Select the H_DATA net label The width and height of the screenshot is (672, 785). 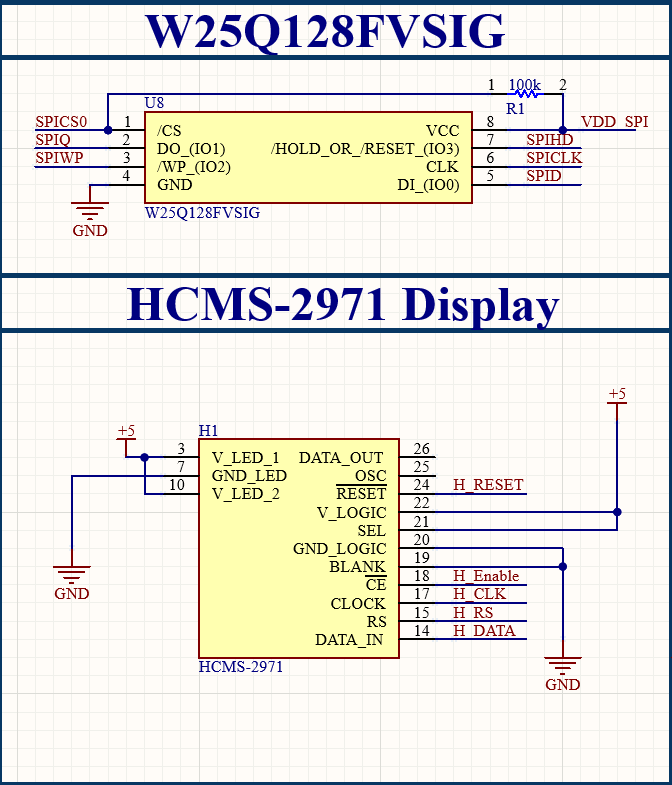(x=484, y=630)
